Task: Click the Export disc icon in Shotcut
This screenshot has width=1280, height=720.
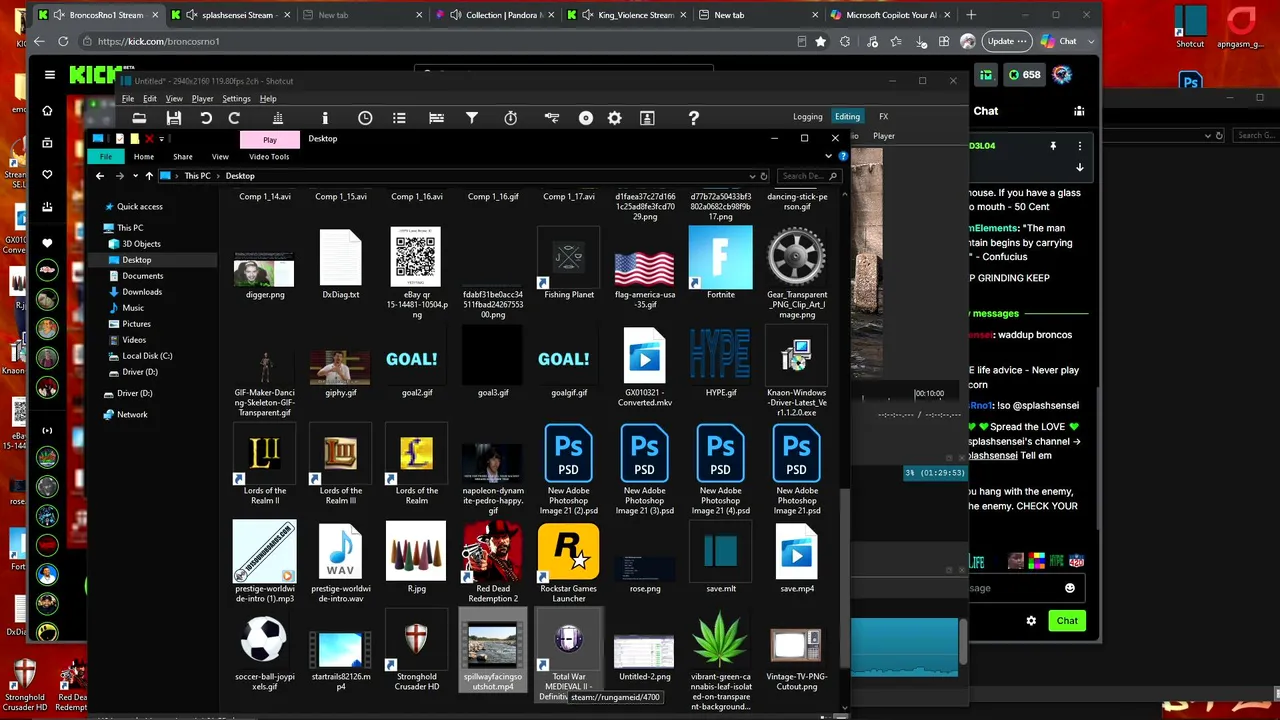Action: point(586,118)
